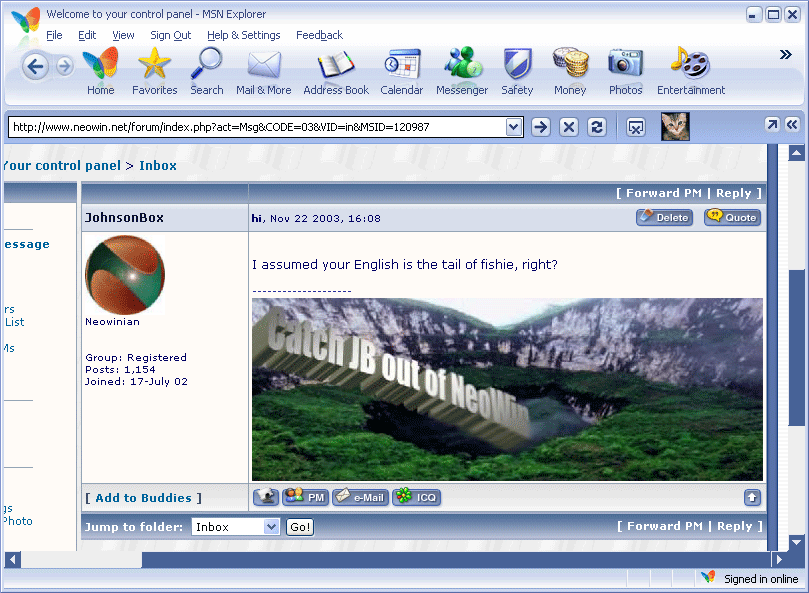Open the Jump to folder Inbox dropdown
The width and height of the screenshot is (809, 593).
point(236,527)
